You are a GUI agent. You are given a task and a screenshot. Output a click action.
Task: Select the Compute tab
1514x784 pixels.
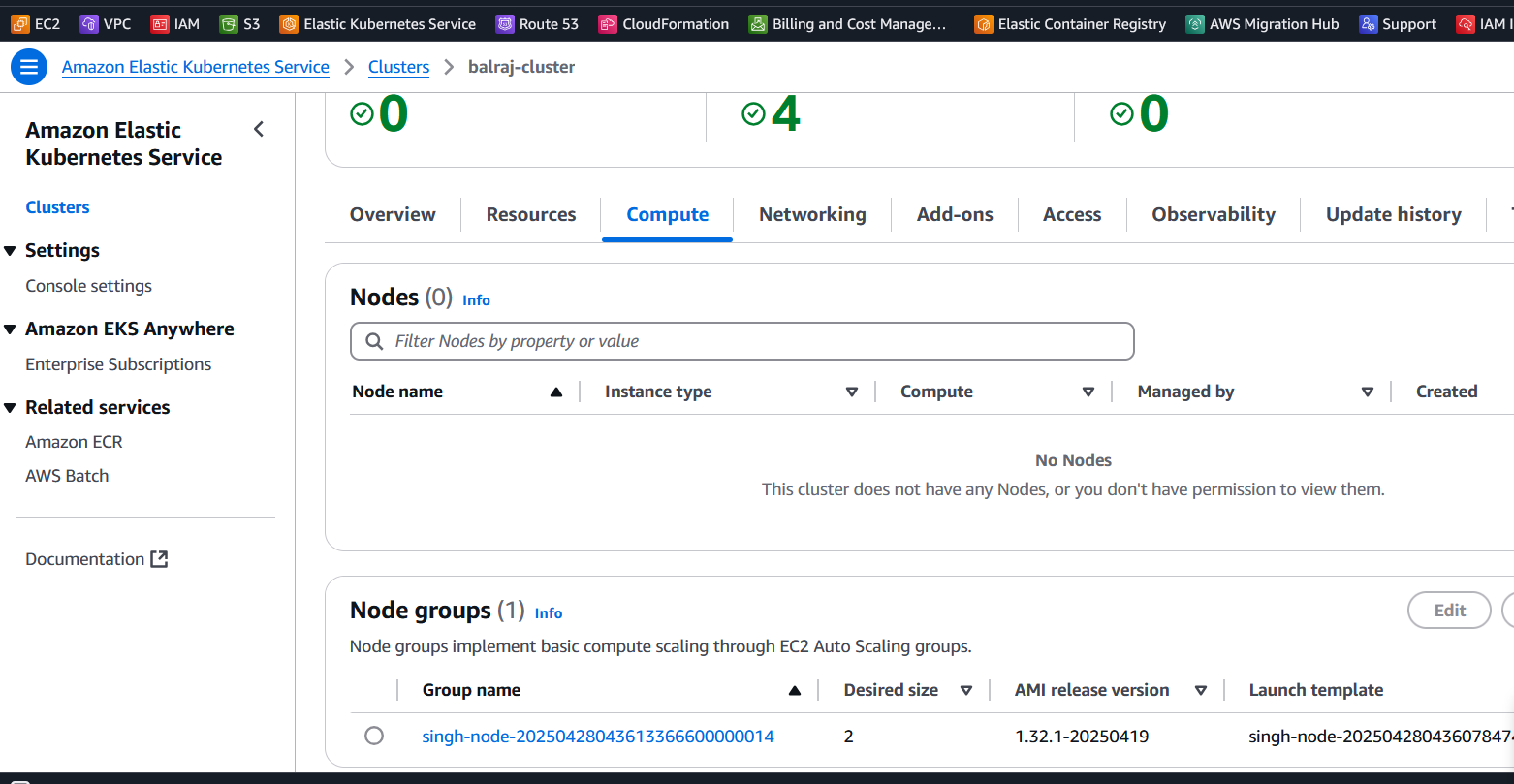click(668, 214)
